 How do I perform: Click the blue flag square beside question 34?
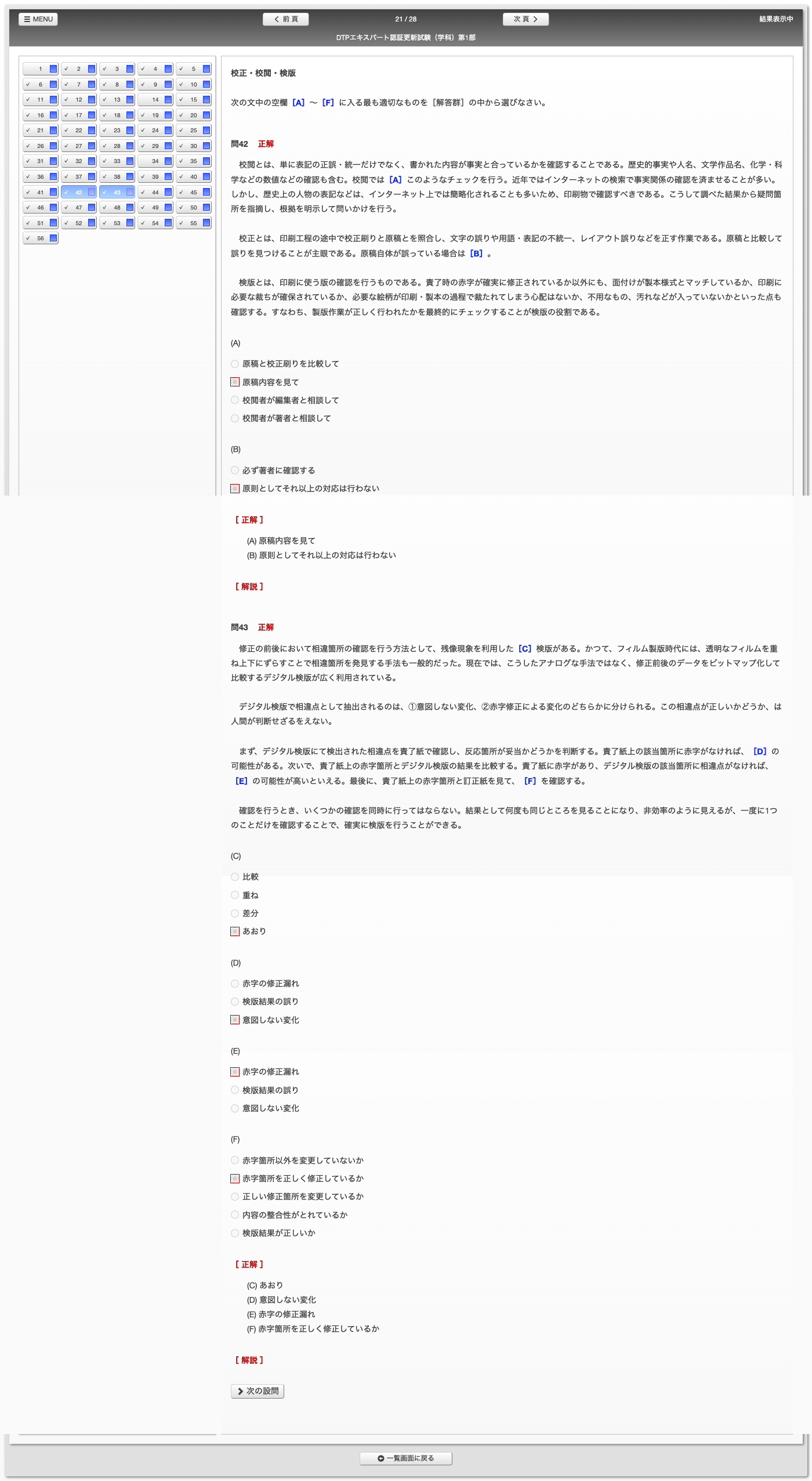pyautogui.click(x=168, y=161)
